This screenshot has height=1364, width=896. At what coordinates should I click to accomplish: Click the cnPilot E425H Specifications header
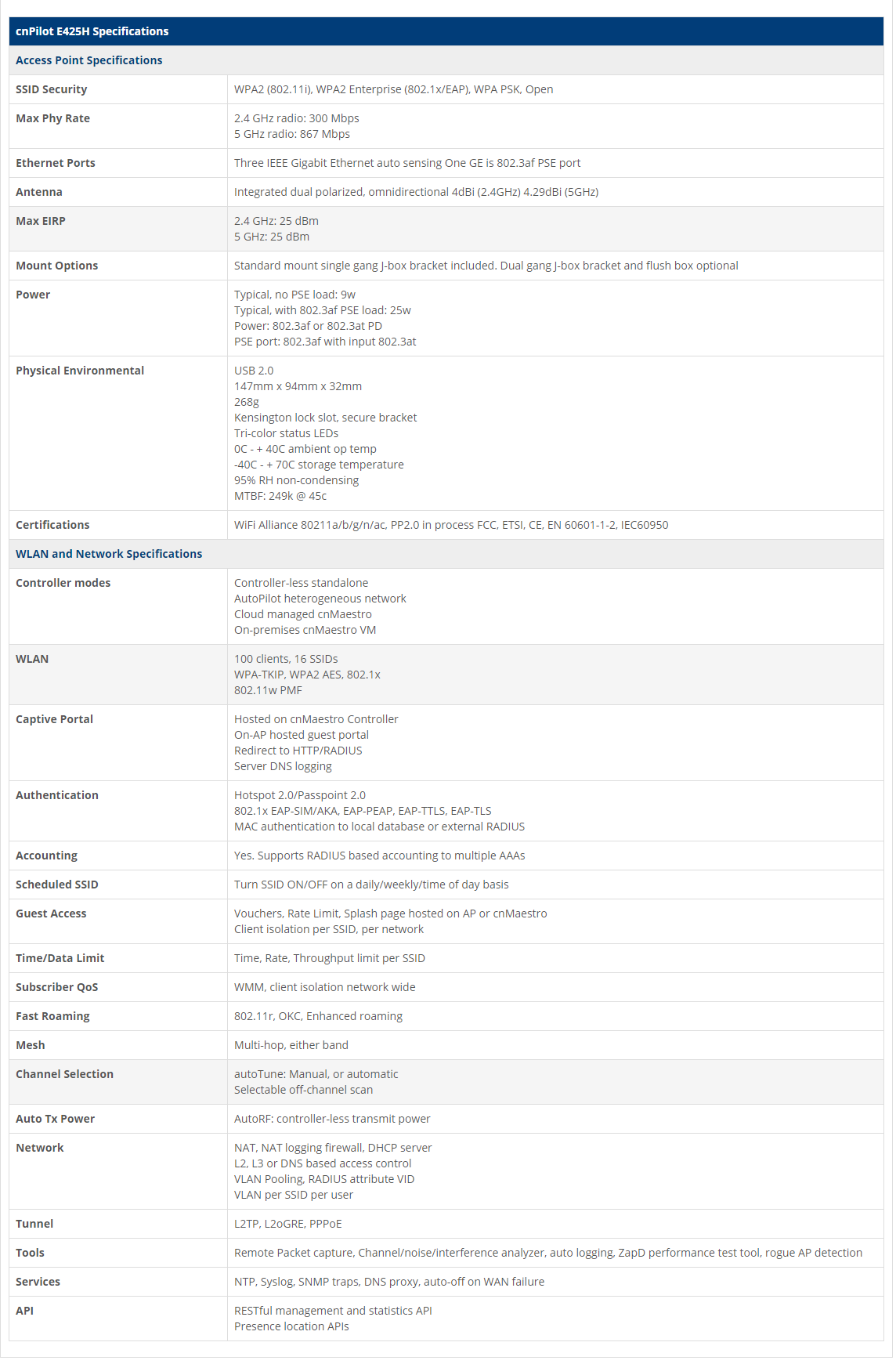coord(92,31)
